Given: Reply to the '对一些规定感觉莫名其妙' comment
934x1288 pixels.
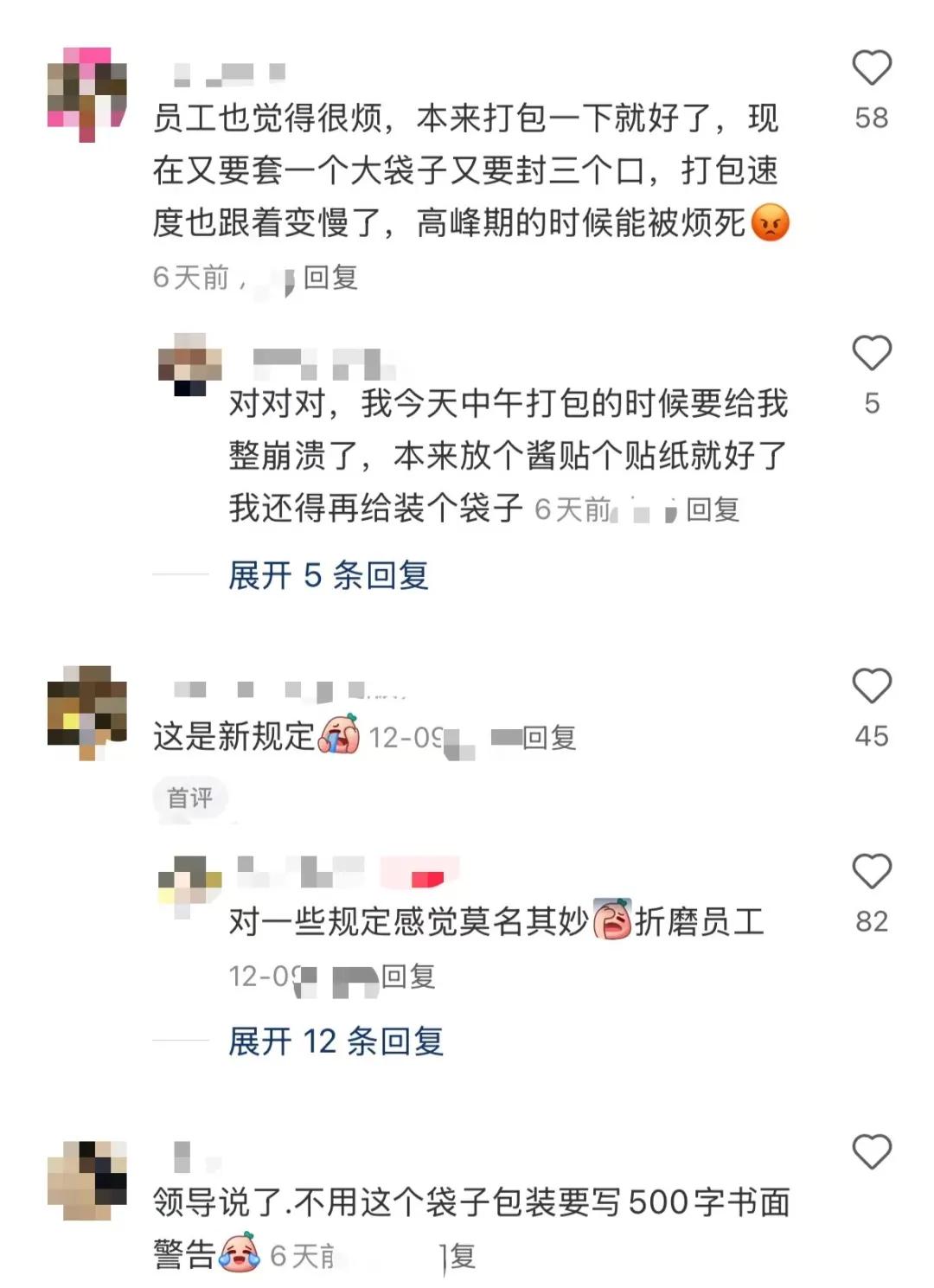Looking at the screenshot, I should (408, 977).
